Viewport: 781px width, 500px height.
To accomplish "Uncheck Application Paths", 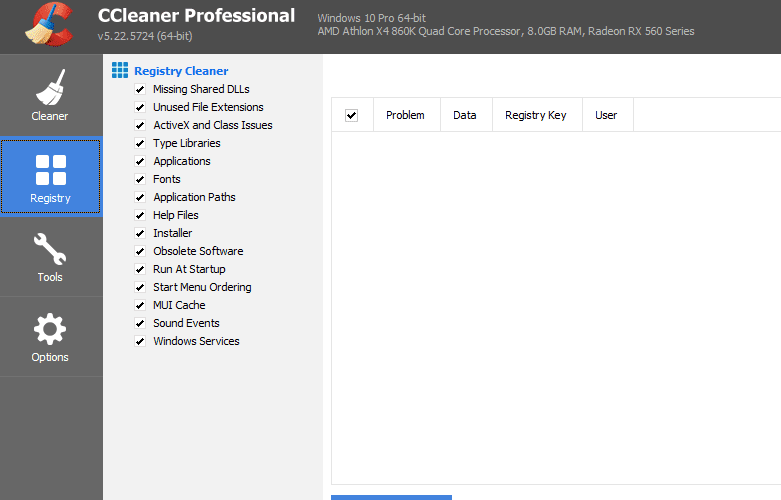I will [x=140, y=197].
